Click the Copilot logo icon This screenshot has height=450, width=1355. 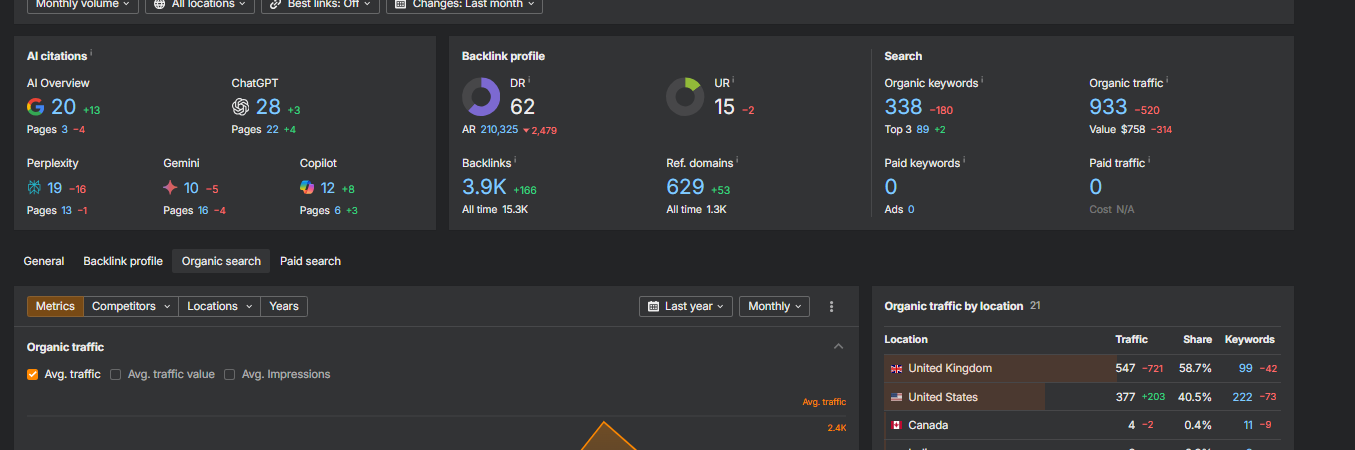307,187
